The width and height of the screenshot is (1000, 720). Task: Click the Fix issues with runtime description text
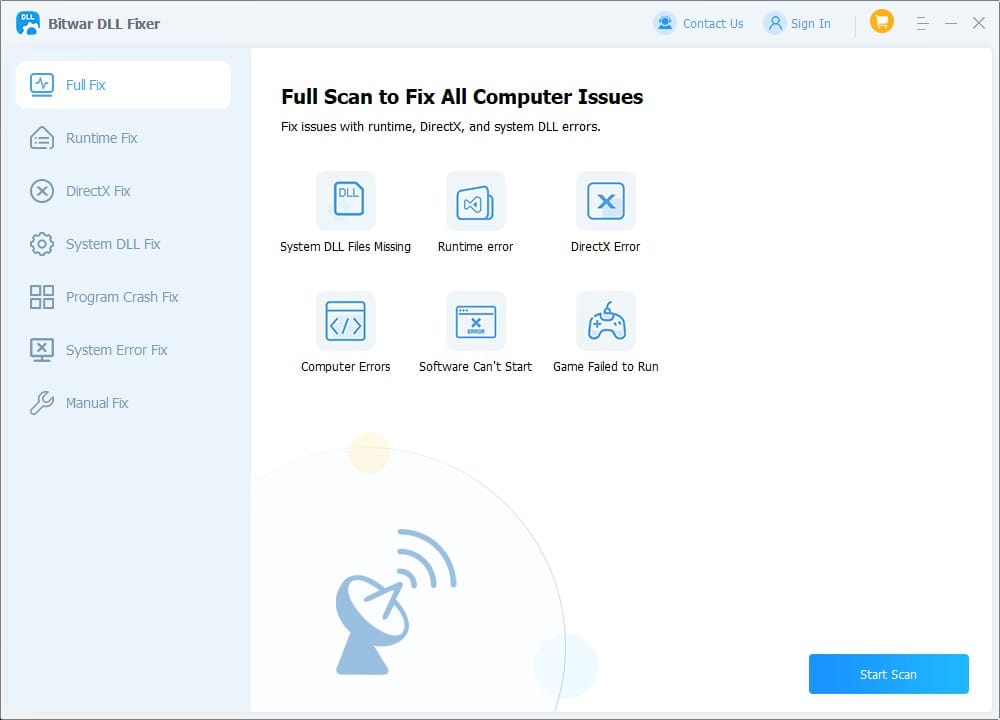(441, 127)
